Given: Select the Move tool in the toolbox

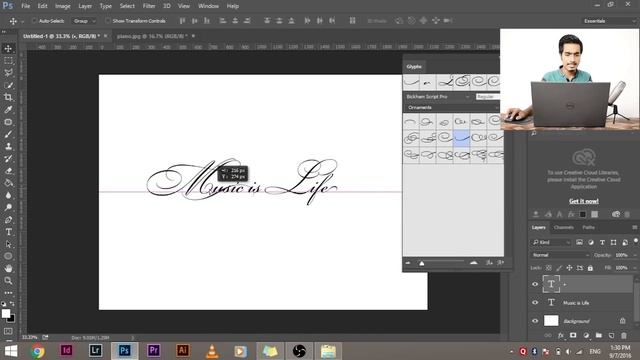Looking at the screenshot, I should click(x=8, y=49).
